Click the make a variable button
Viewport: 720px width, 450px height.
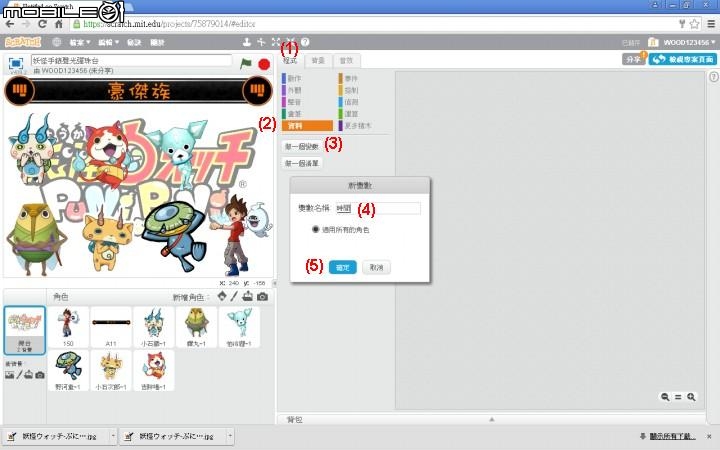tap(302, 146)
